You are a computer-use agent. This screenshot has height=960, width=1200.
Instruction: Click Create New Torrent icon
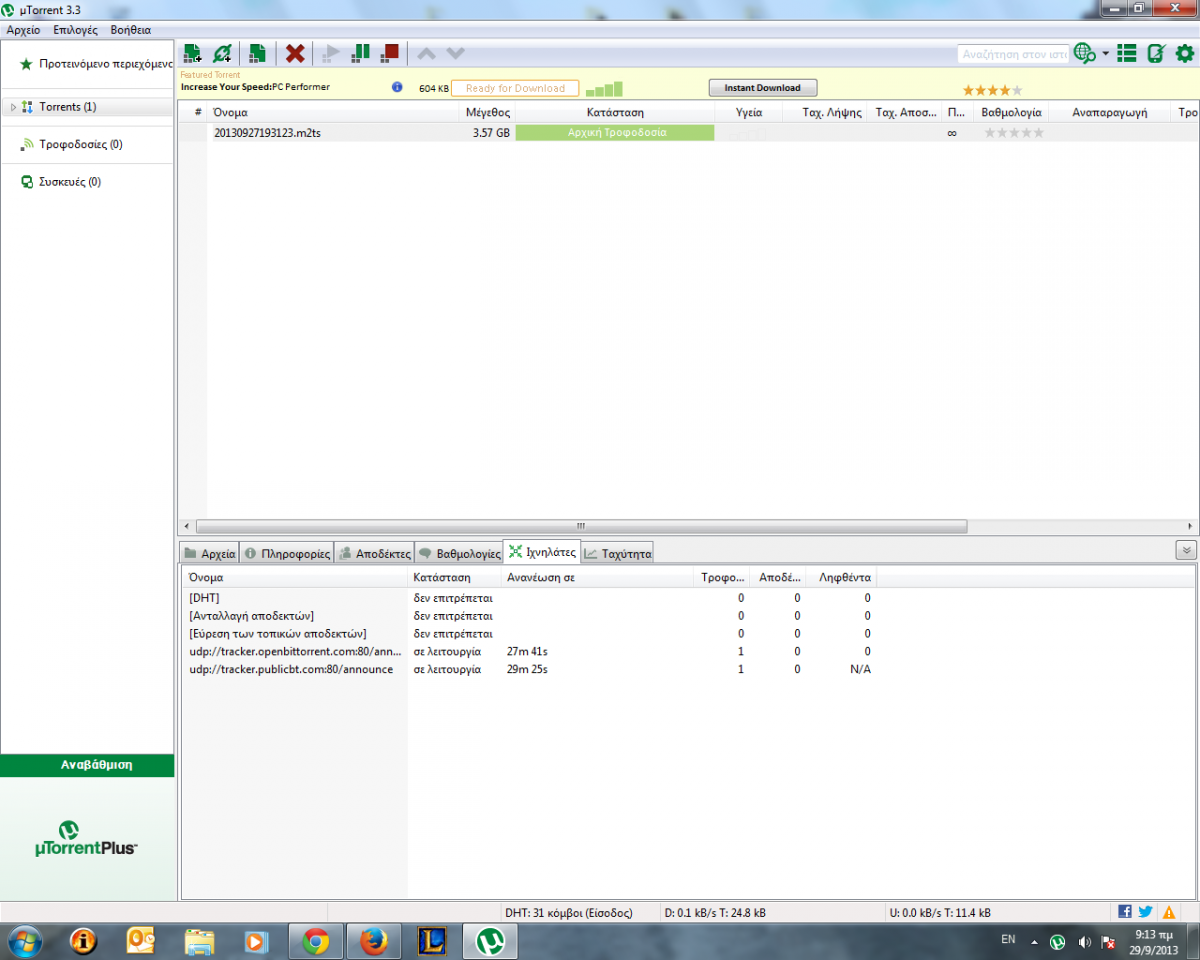pos(257,53)
